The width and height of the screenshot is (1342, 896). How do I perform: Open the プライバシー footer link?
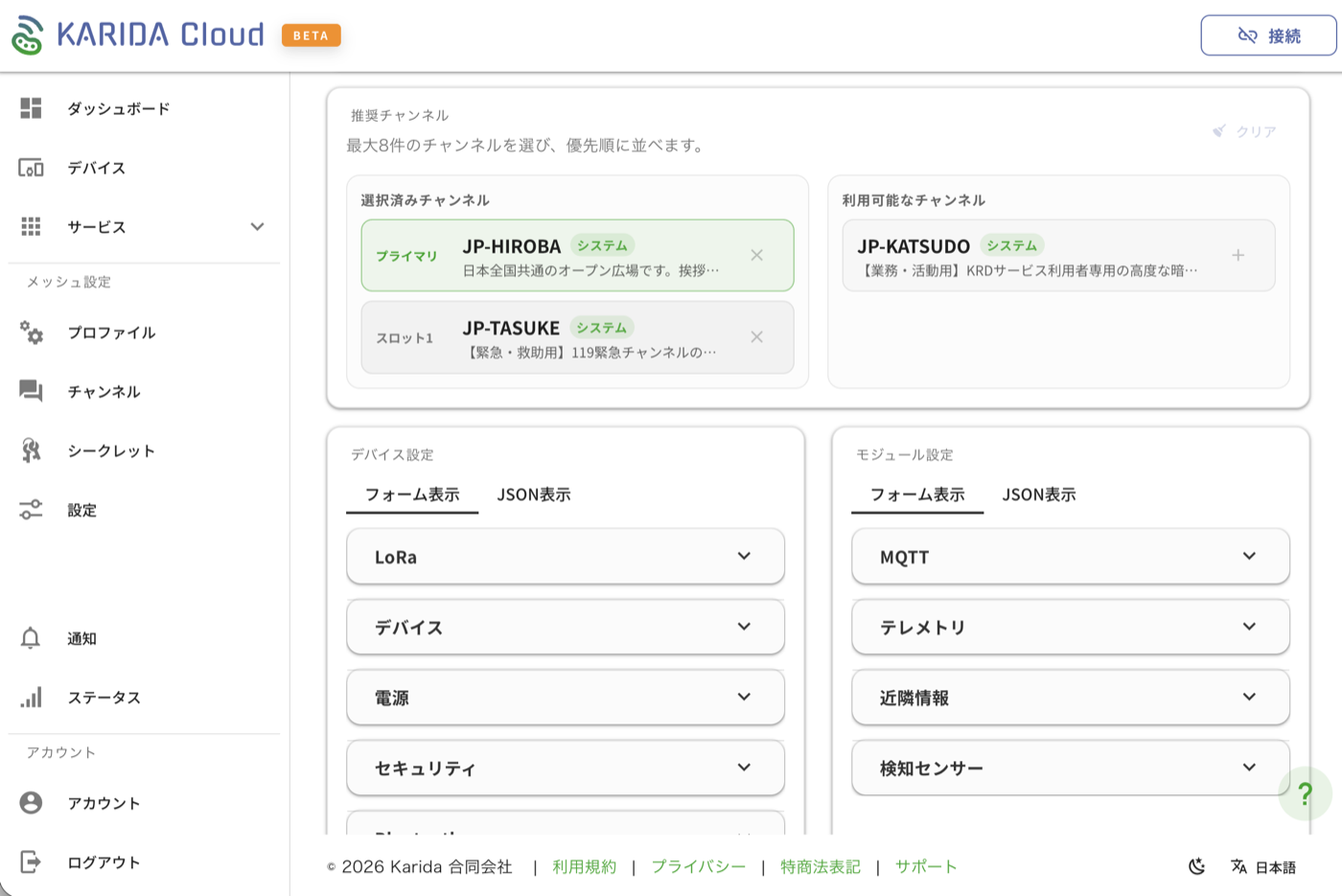tap(699, 865)
